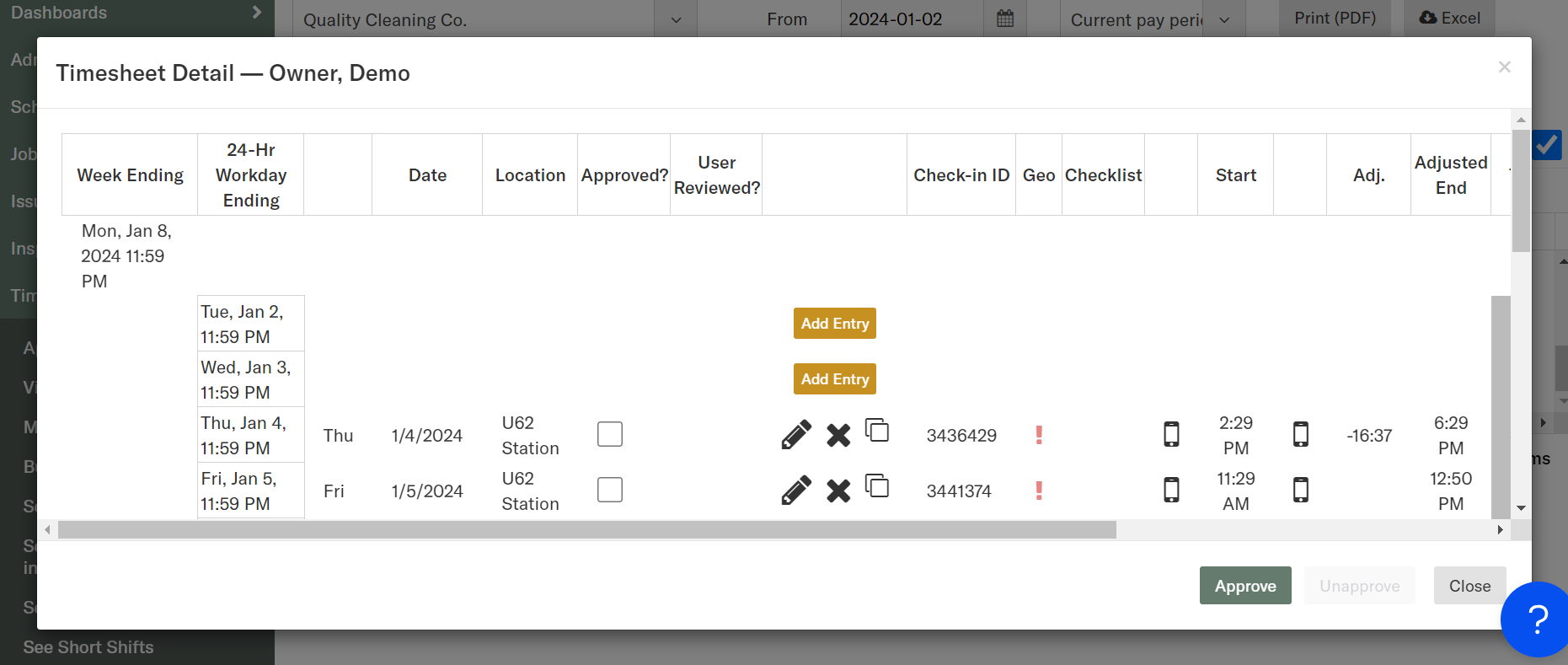Click geo warning icon for check-in 3436429

[1039, 435]
